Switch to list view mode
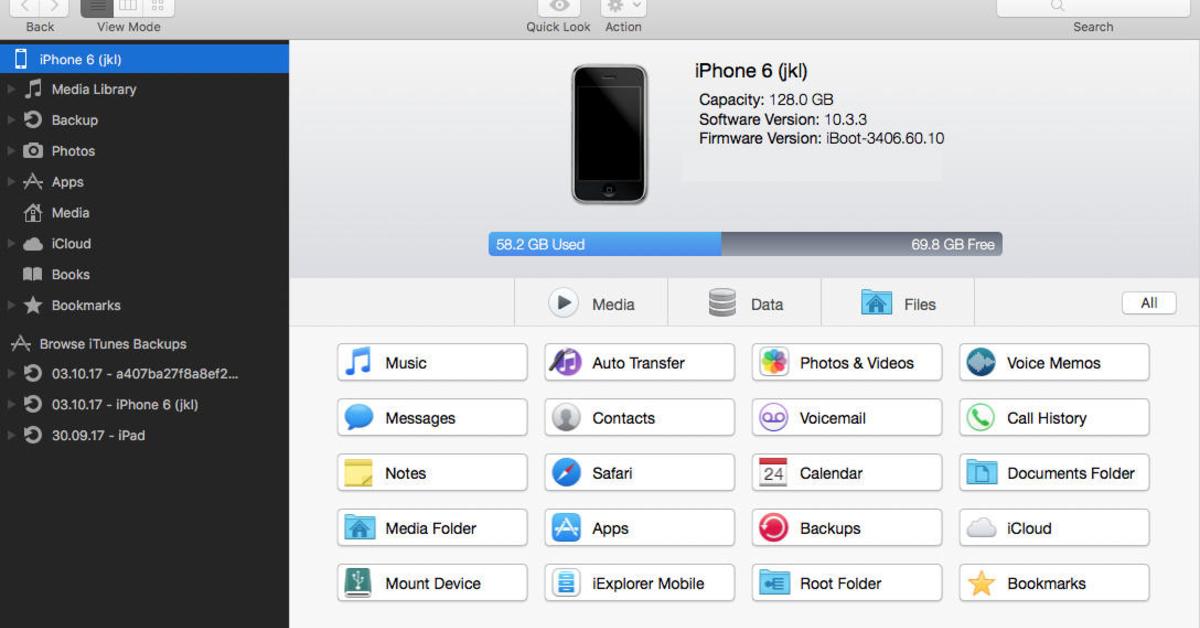 click(x=97, y=7)
